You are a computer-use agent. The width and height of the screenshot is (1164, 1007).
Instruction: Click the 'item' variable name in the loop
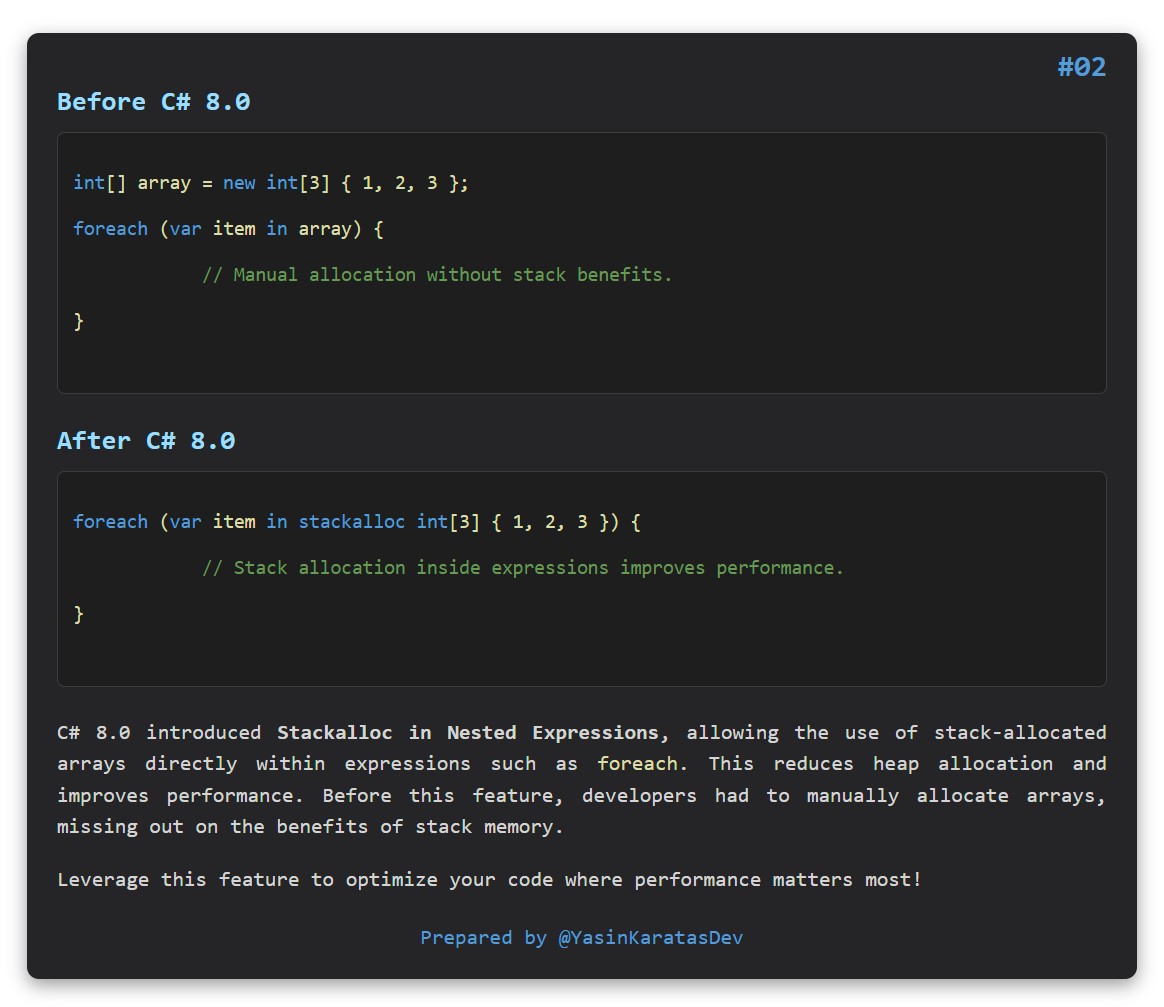[x=234, y=228]
